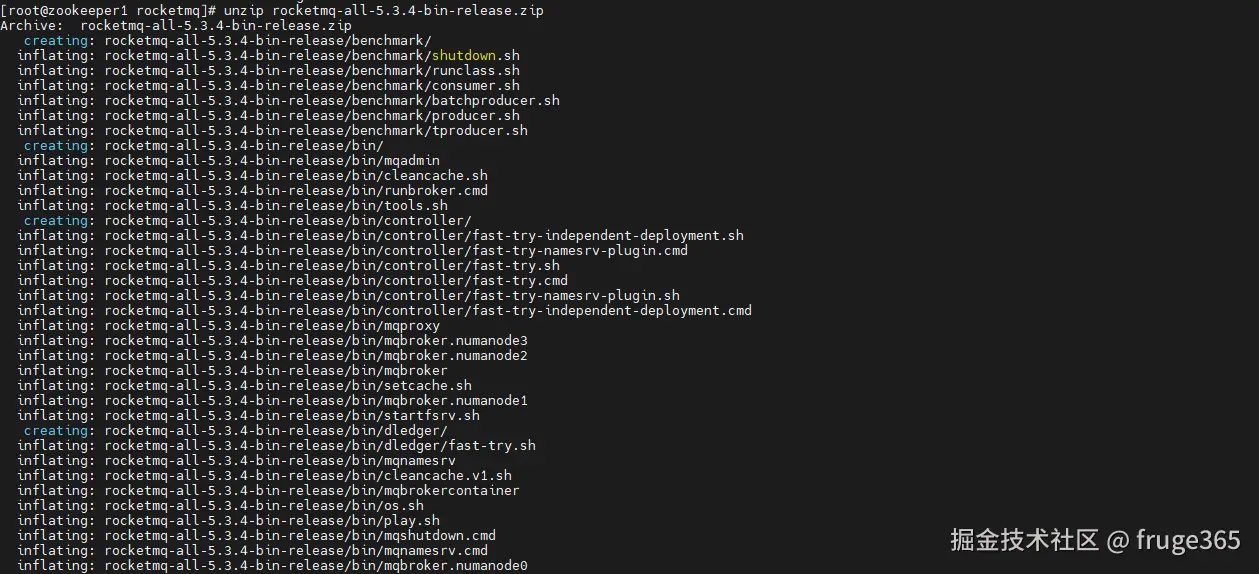The width and height of the screenshot is (1259, 574).
Task: Click the bin/startfsrv.sh line
Action: tap(248, 415)
